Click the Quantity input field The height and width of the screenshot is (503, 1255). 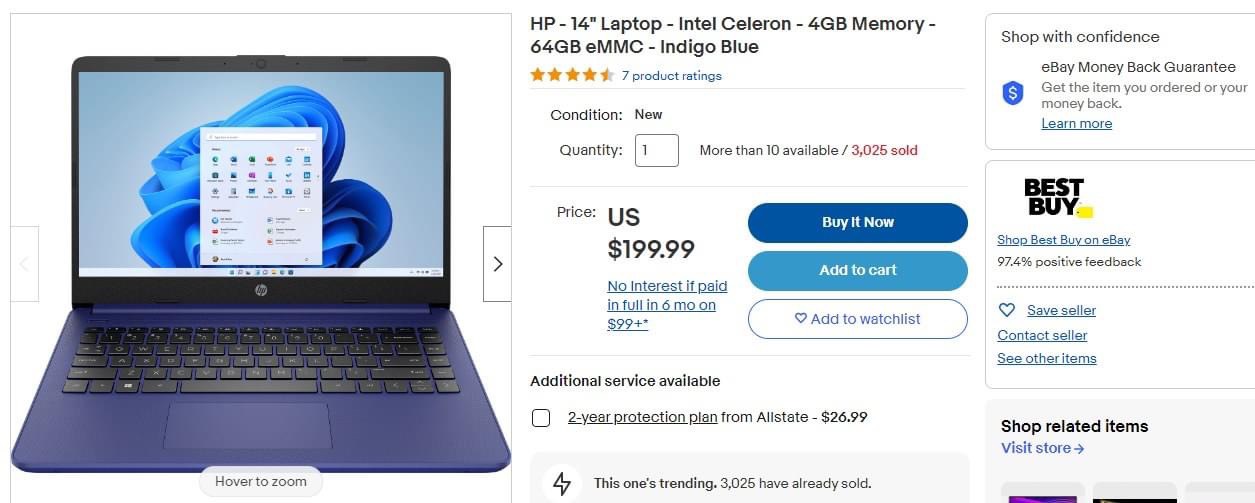(x=657, y=150)
